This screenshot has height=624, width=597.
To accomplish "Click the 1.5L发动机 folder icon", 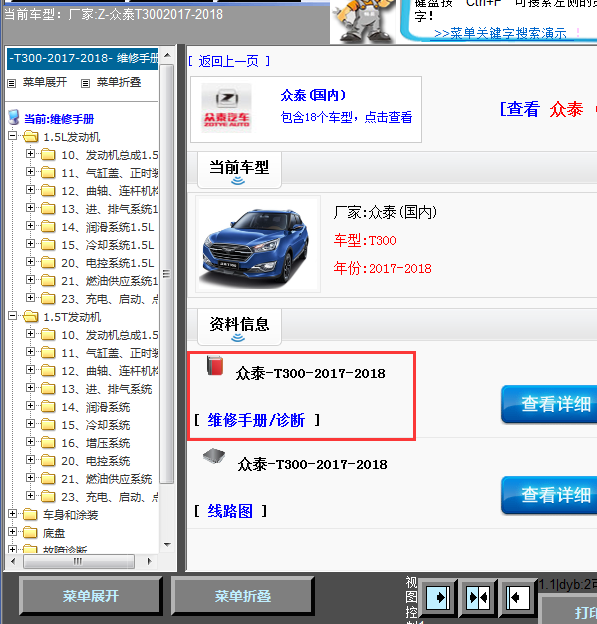I will tap(31, 137).
